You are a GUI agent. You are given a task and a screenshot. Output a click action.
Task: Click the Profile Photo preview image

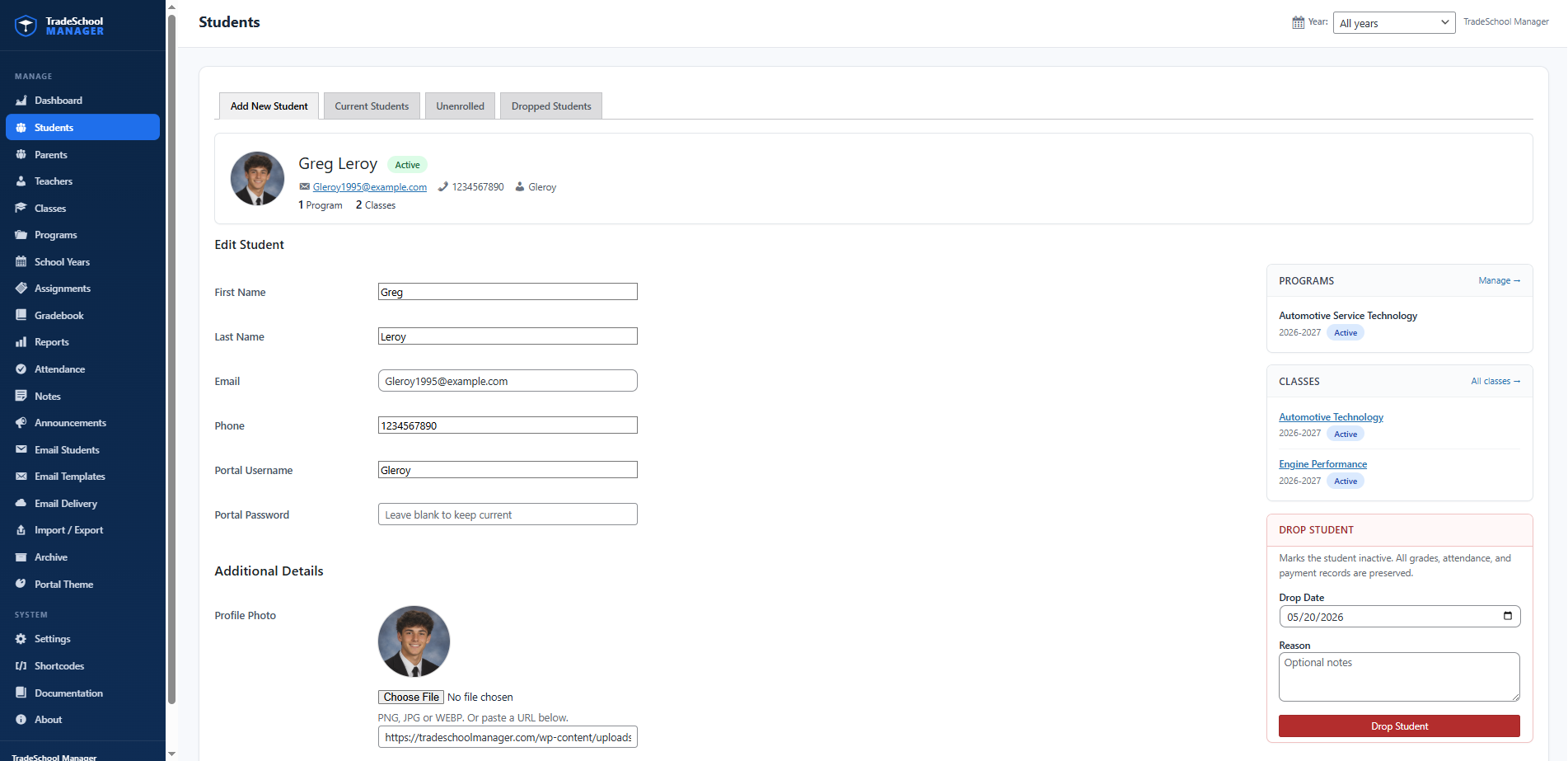coord(414,642)
